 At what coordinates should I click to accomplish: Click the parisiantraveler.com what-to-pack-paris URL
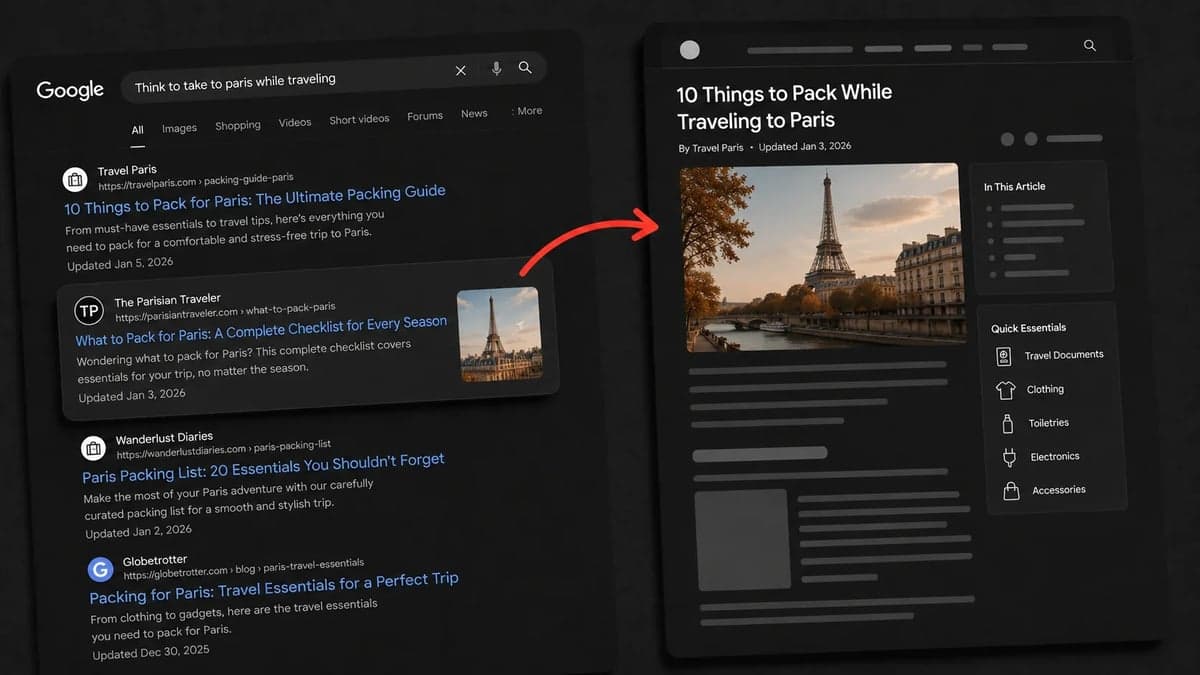pos(225,313)
